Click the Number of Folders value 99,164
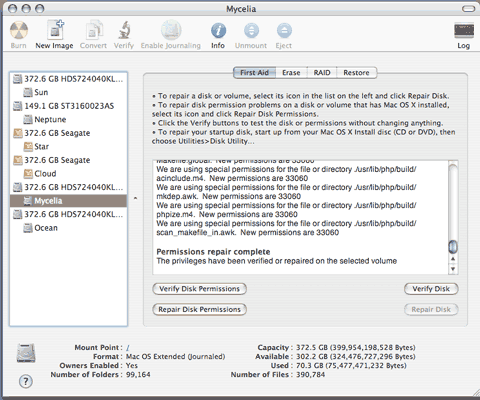Screen dimensions: 480x400 pyautogui.click(x=138, y=375)
